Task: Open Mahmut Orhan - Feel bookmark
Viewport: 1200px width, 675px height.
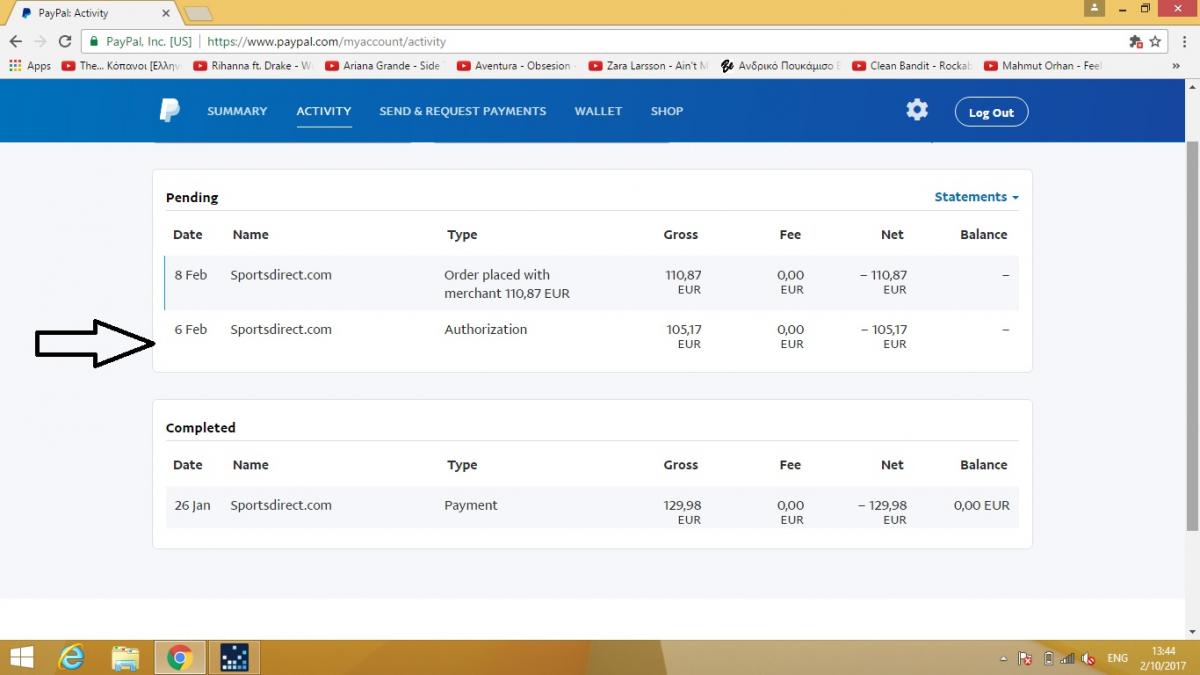Action: (1043, 66)
